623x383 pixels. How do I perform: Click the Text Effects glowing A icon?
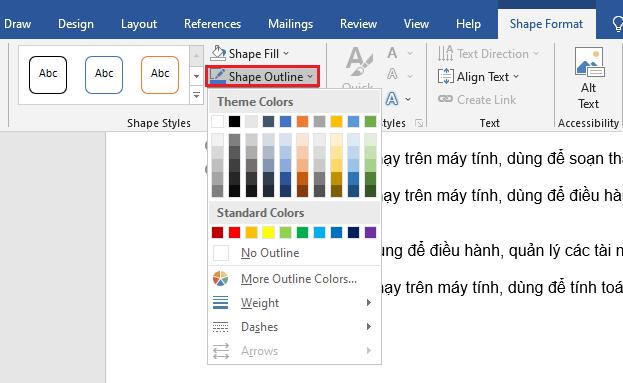click(x=392, y=99)
